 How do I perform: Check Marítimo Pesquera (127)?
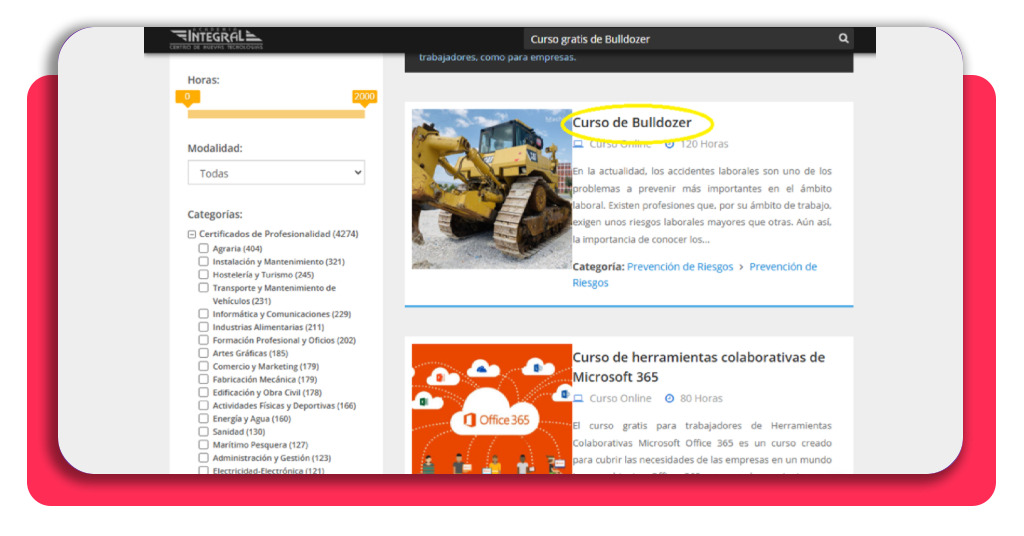click(204, 445)
